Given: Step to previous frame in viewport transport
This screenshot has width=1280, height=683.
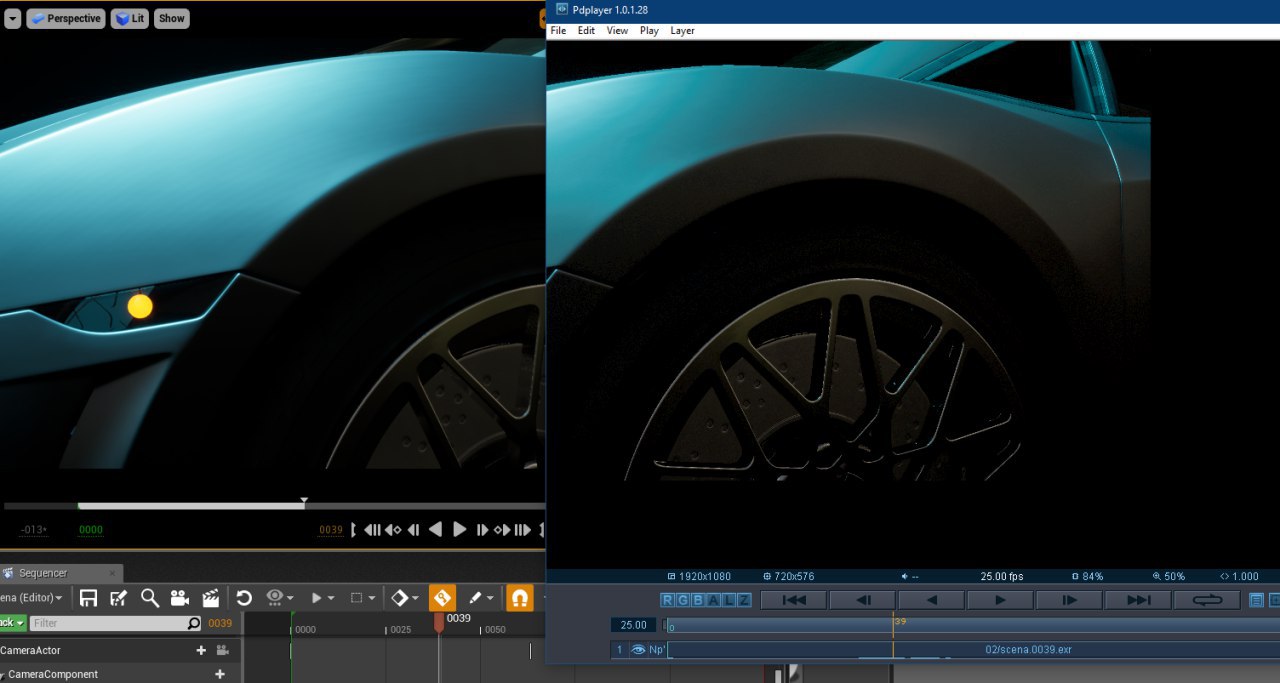Looking at the screenshot, I should tap(413, 530).
